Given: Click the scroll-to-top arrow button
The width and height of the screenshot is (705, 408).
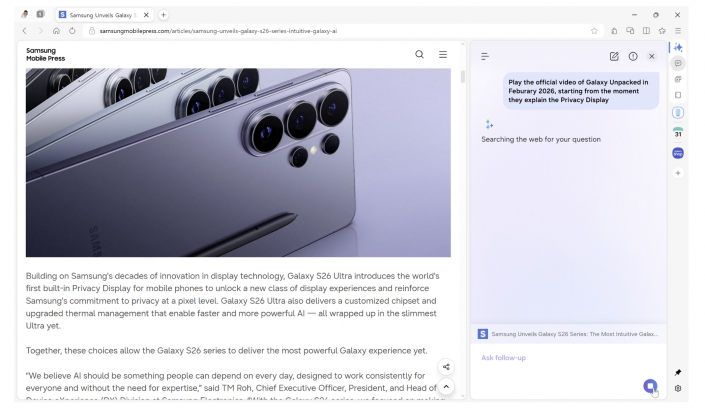Looking at the screenshot, I should click(x=446, y=386).
